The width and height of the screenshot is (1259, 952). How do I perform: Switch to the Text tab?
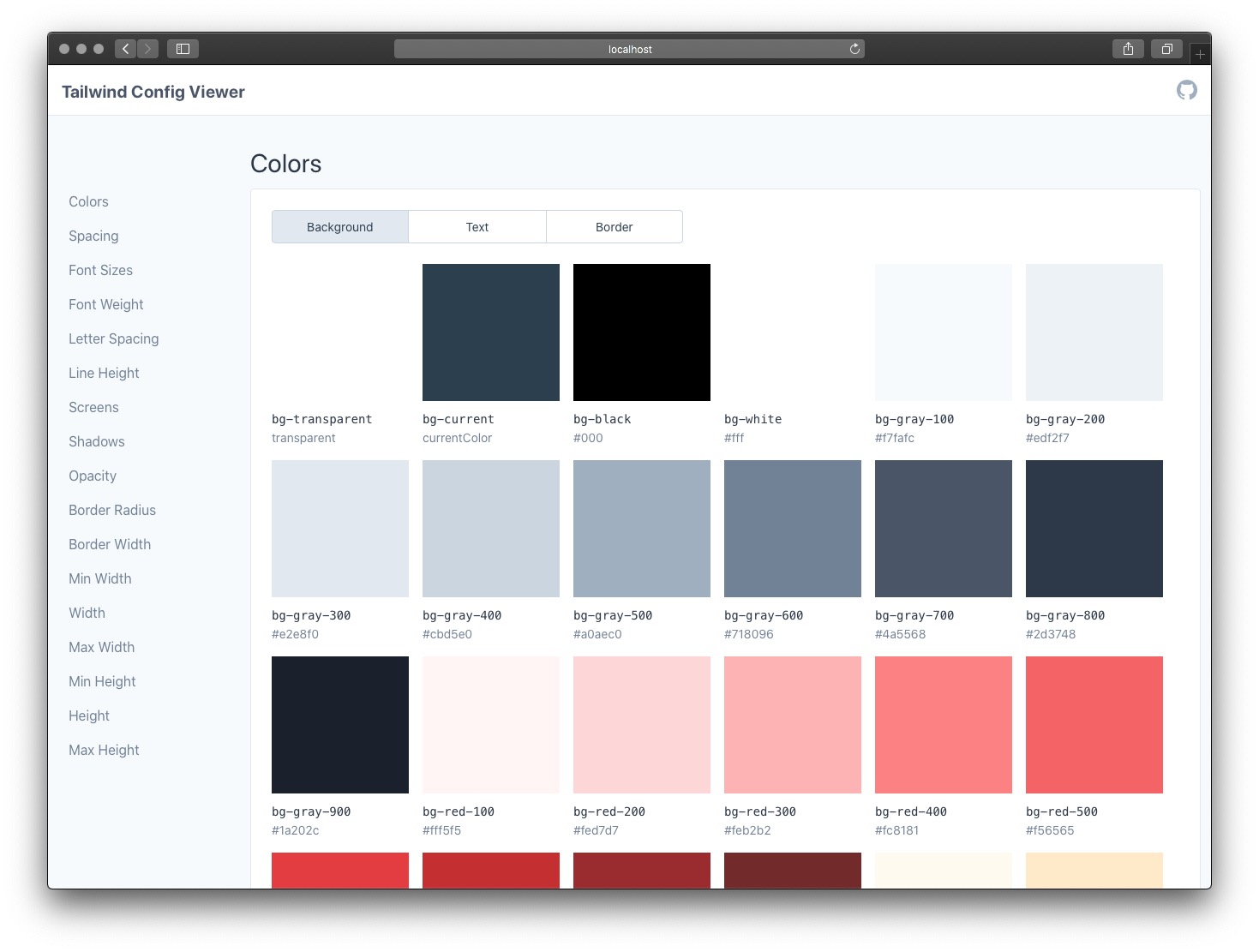[x=477, y=226]
